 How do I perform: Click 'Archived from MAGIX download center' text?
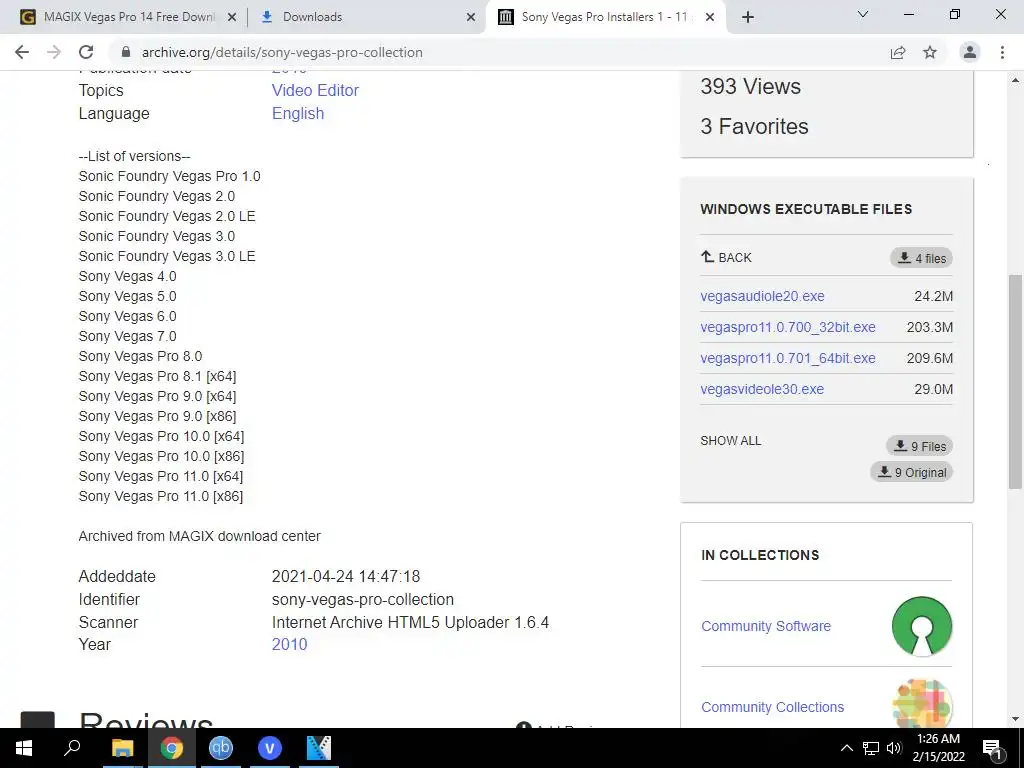click(x=200, y=536)
